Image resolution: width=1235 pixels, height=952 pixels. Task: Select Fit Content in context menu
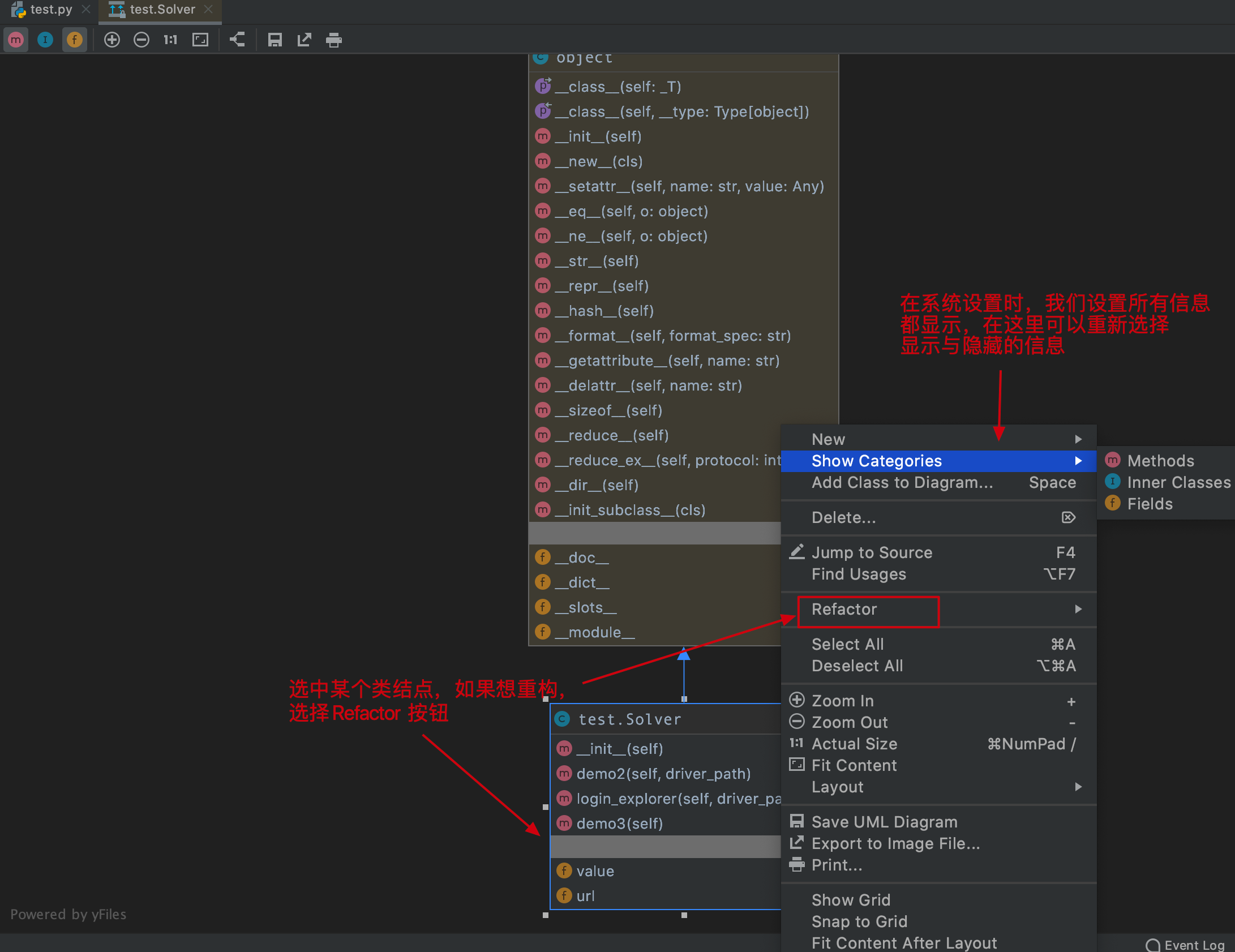[938, 765]
